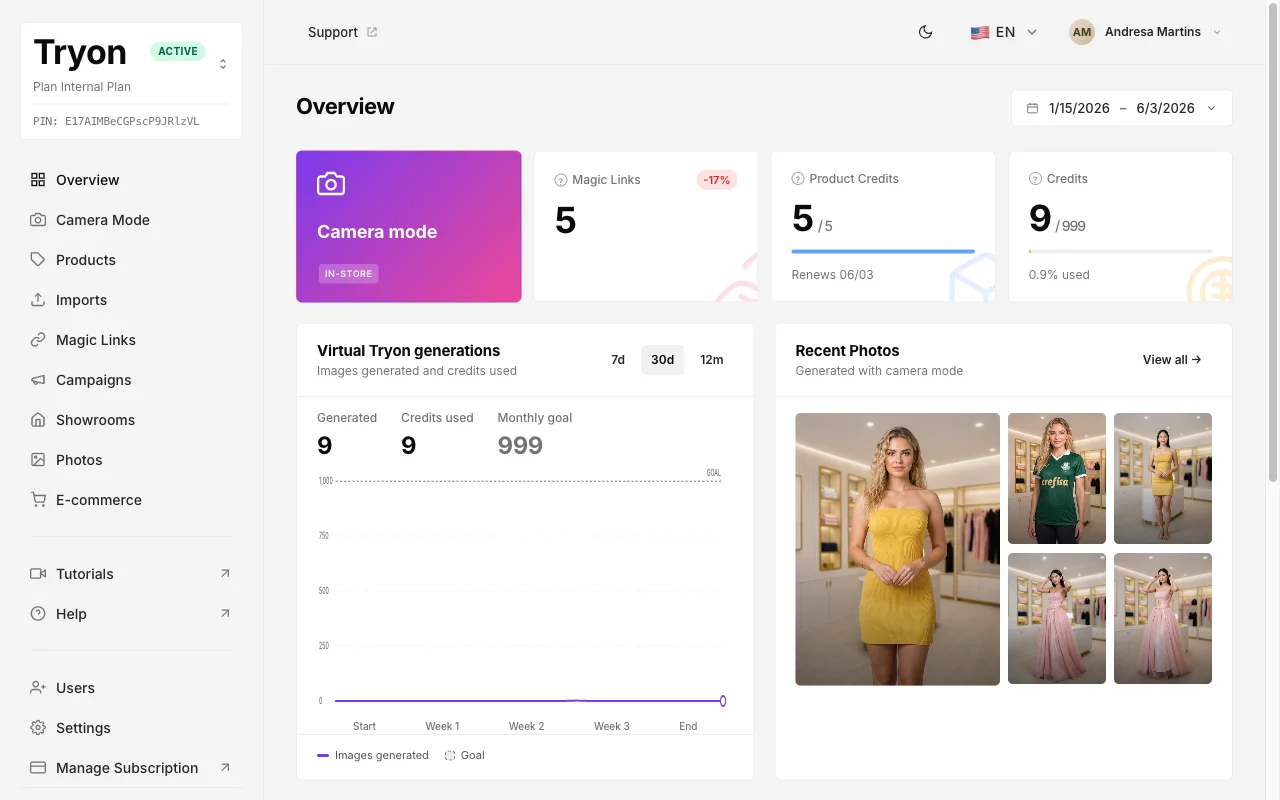
Task: Click the Products tag icon
Action: click(x=38, y=260)
